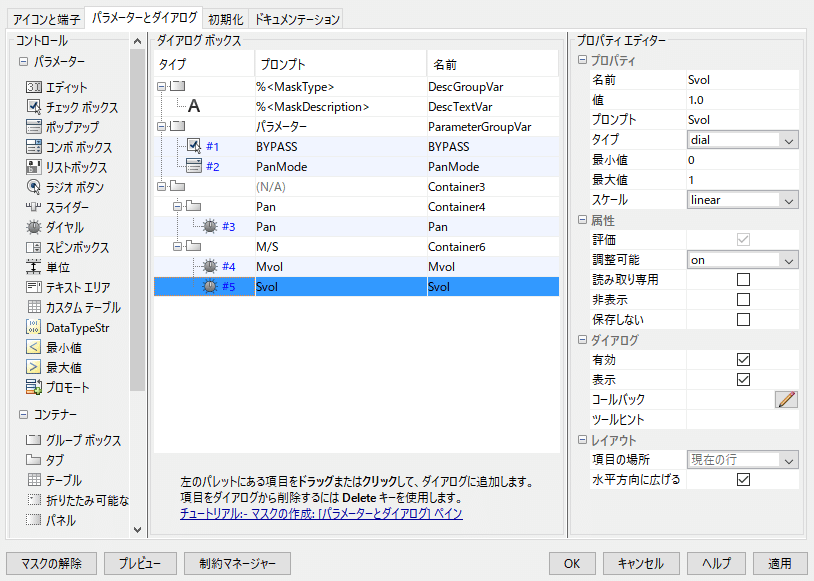Pick the リストボックス control icon
Viewport: 814px width, 581px height.
click(x=34, y=167)
